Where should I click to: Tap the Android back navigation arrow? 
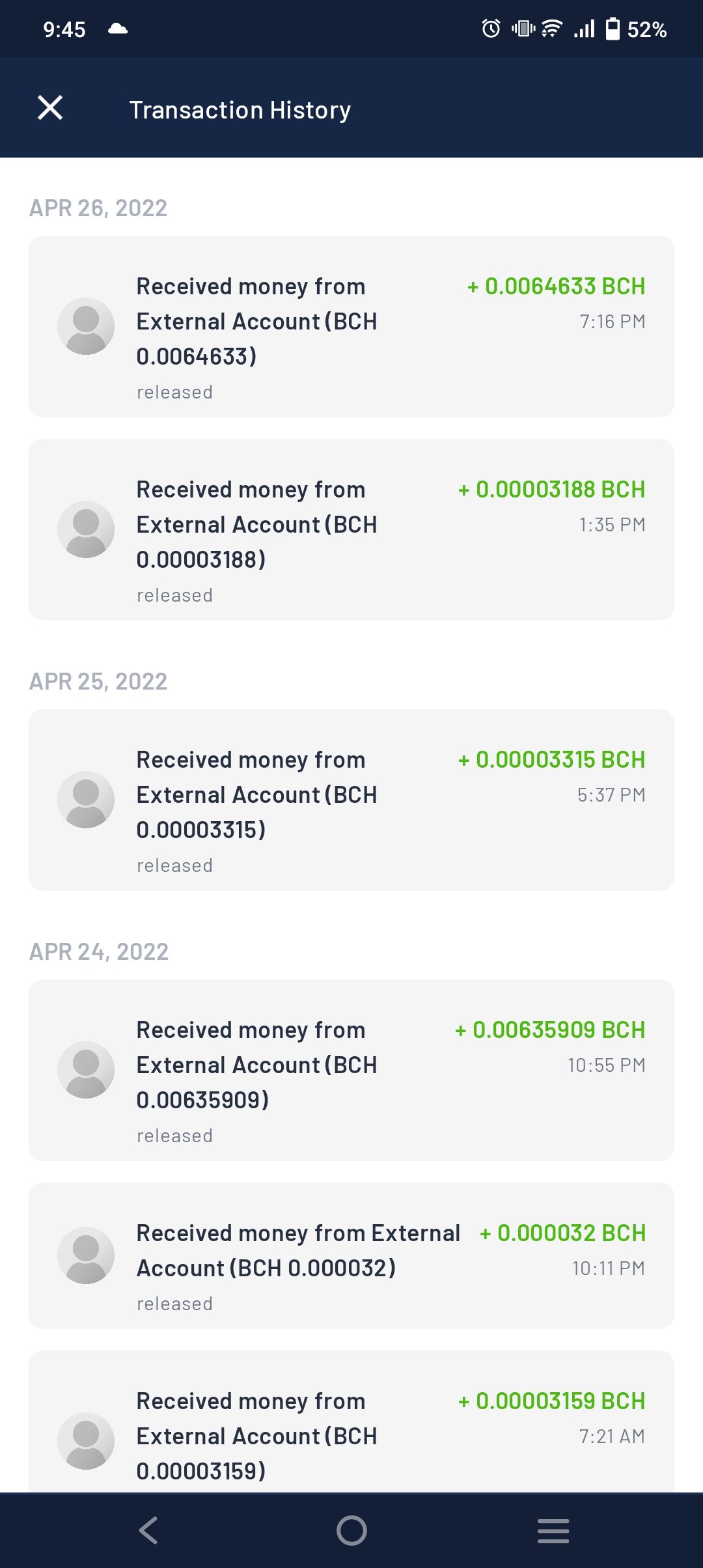[148, 1530]
